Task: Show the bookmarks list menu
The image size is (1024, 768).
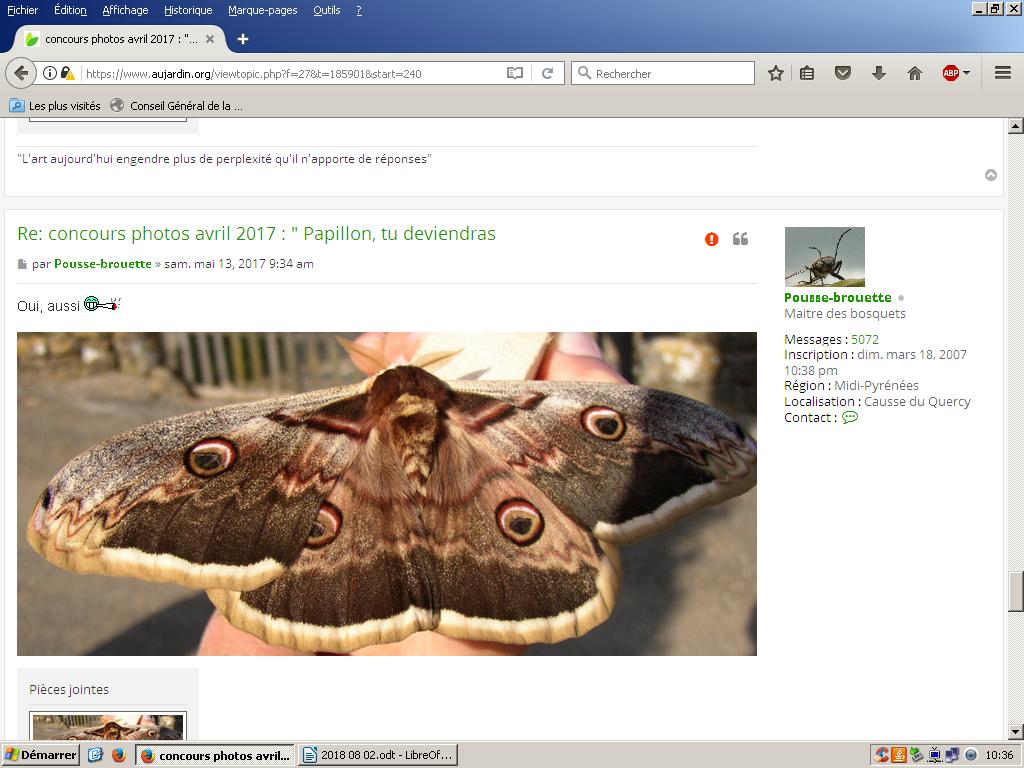Action: [x=807, y=73]
